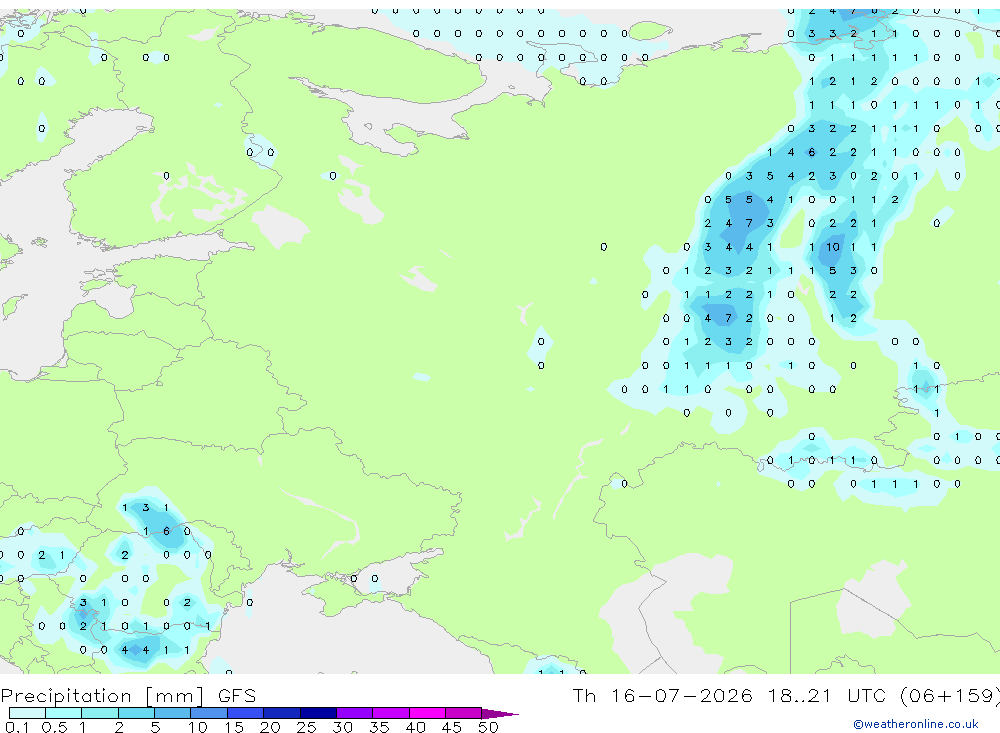This screenshot has width=1000, height=733.
Task: Pick the 45–50 mm legend color swatch
Action: 464,713
